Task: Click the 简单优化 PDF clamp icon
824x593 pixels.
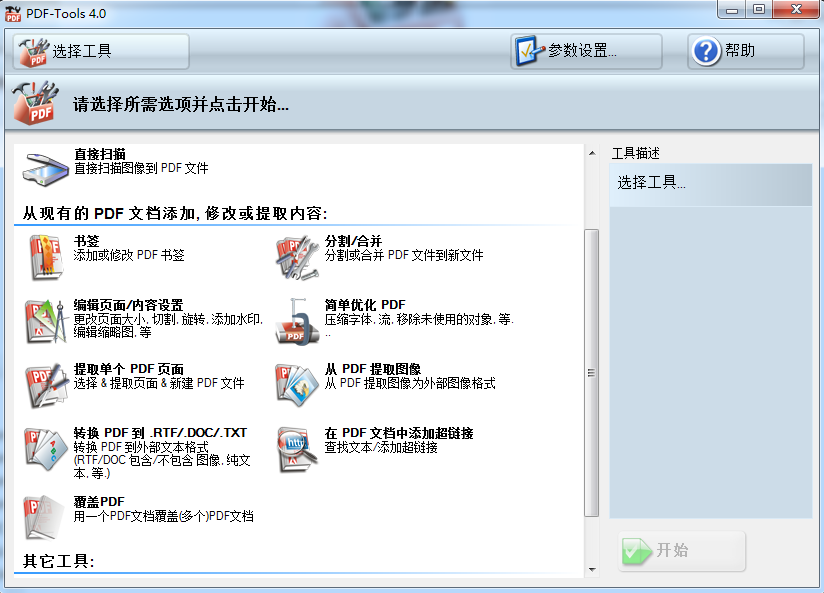Action: [297, 321]
